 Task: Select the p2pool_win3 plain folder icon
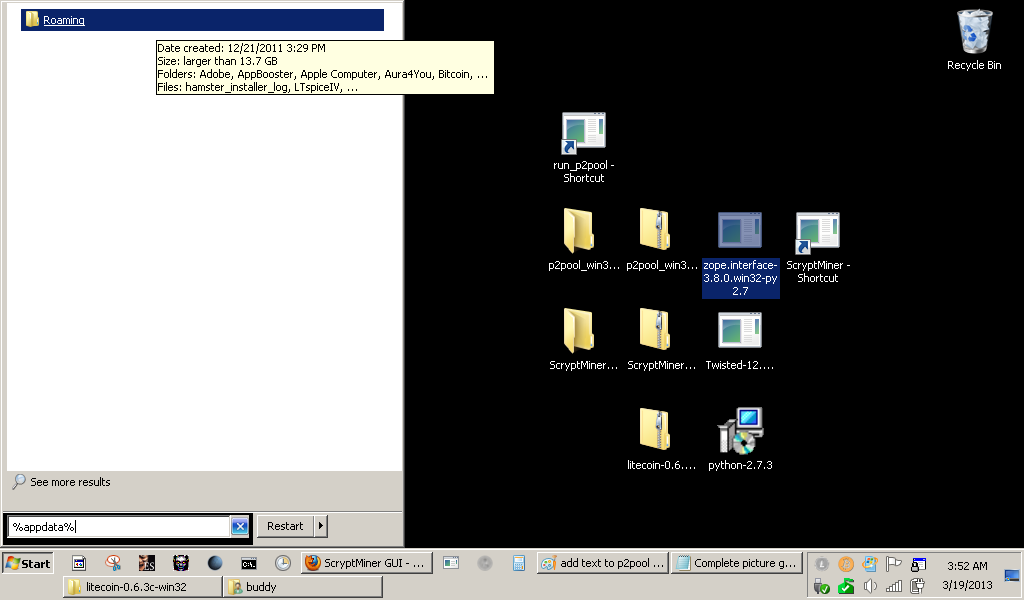tap(583, 240)
